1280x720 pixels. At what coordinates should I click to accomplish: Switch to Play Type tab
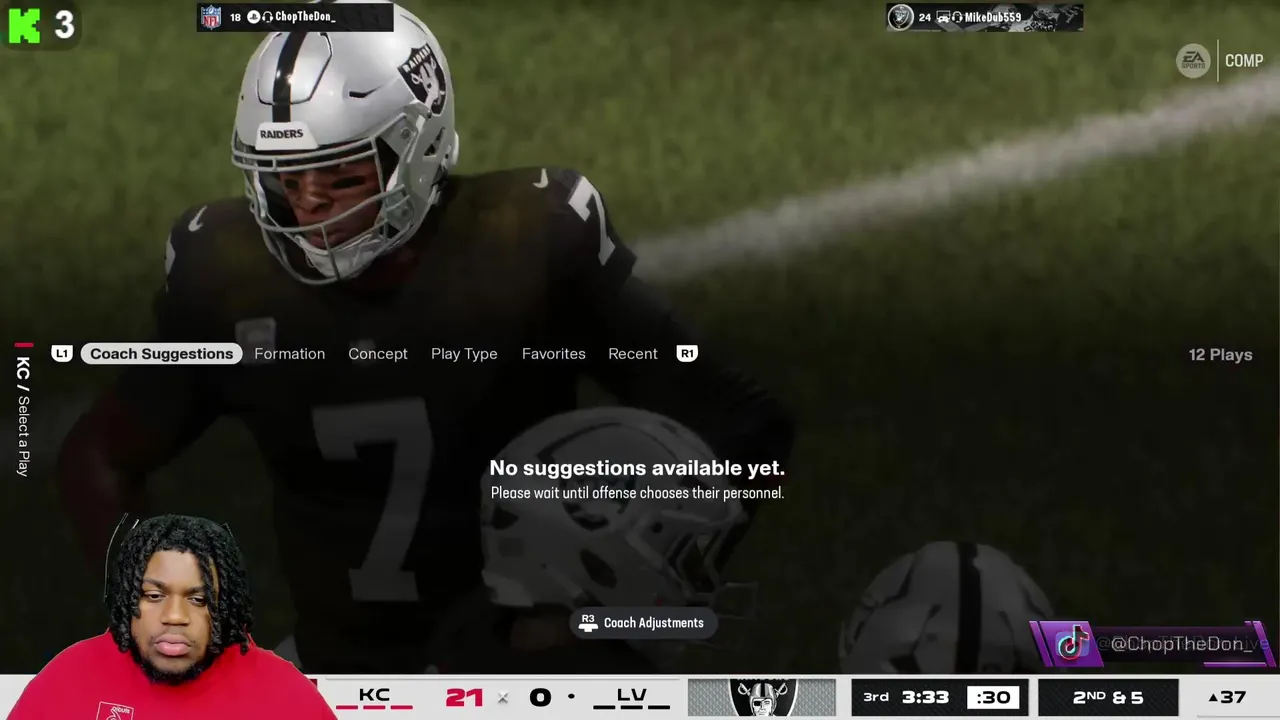(464, 354)
